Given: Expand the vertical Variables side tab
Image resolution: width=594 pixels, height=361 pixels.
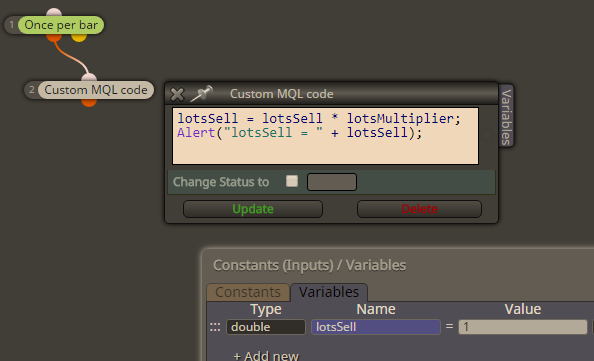Looking at the screenshot, I should (x=506, y=116).
